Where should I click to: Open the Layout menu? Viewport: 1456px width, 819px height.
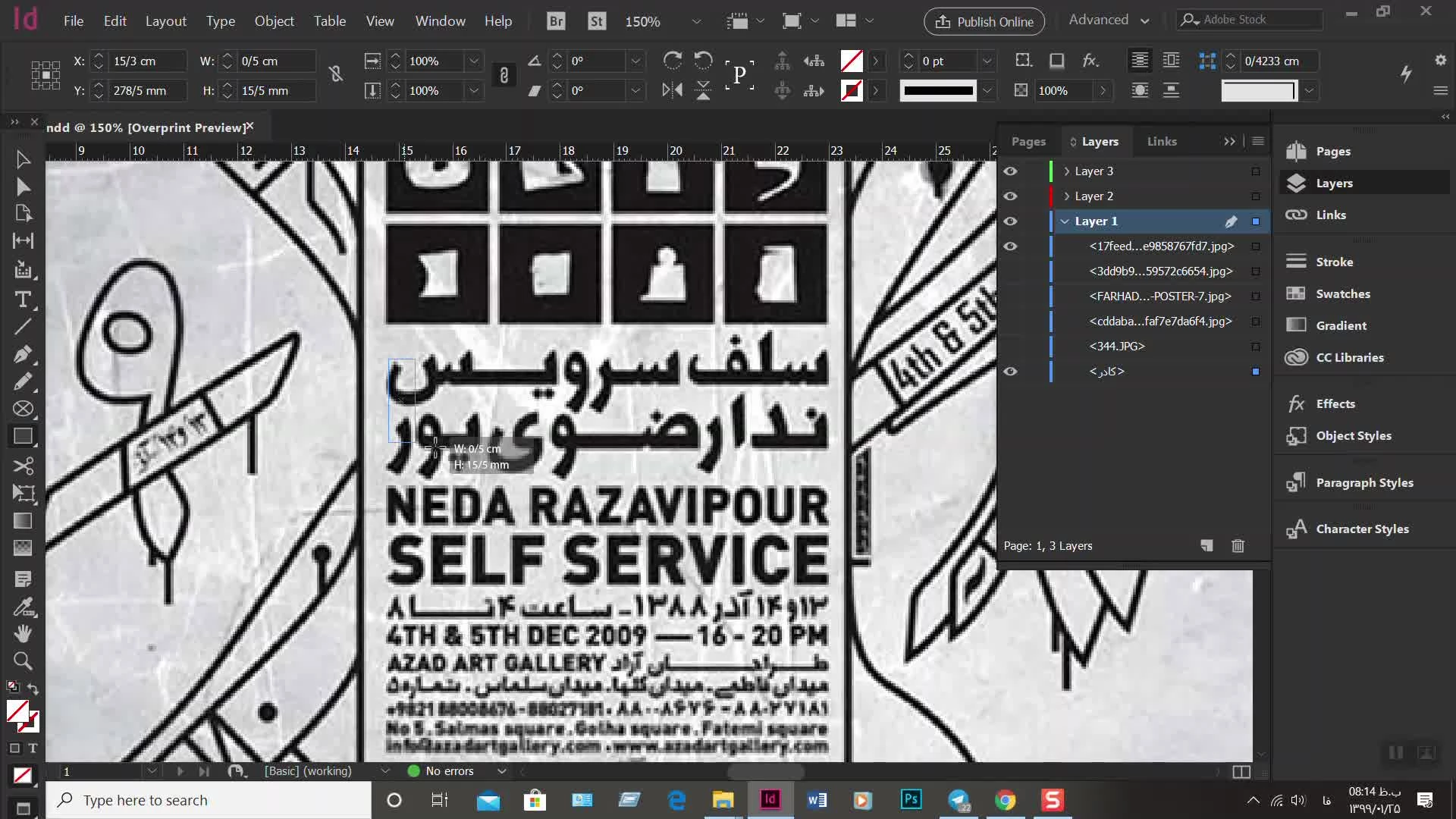[x=165, y=21]
